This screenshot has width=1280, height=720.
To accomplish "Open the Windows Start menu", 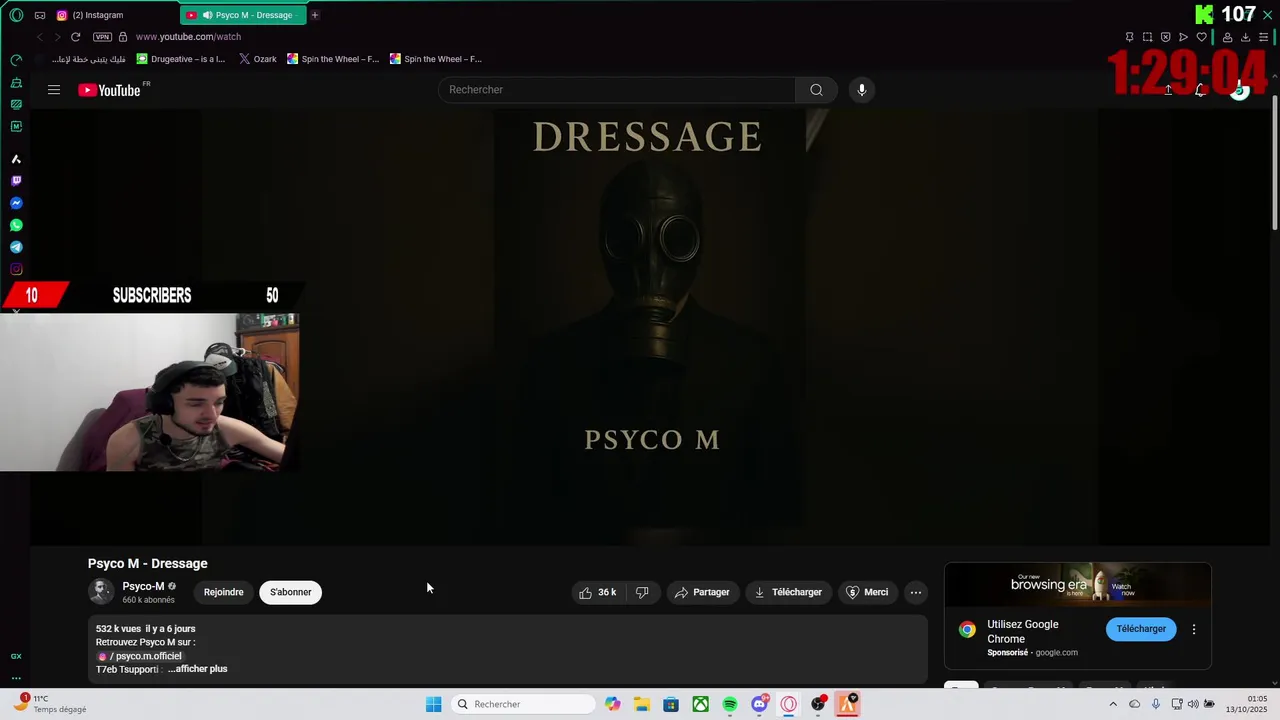I will [x=433, y=704].
